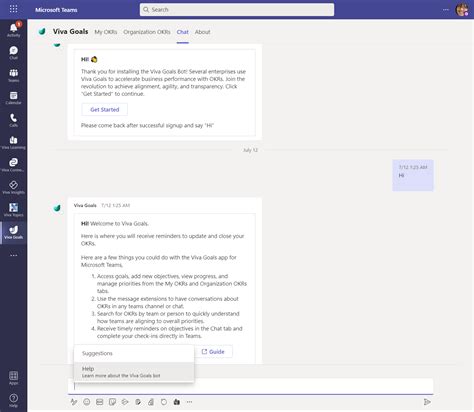Switch to the My OKRs tab
This screenshot has width=474, height=412.
[x=106, y=32]
